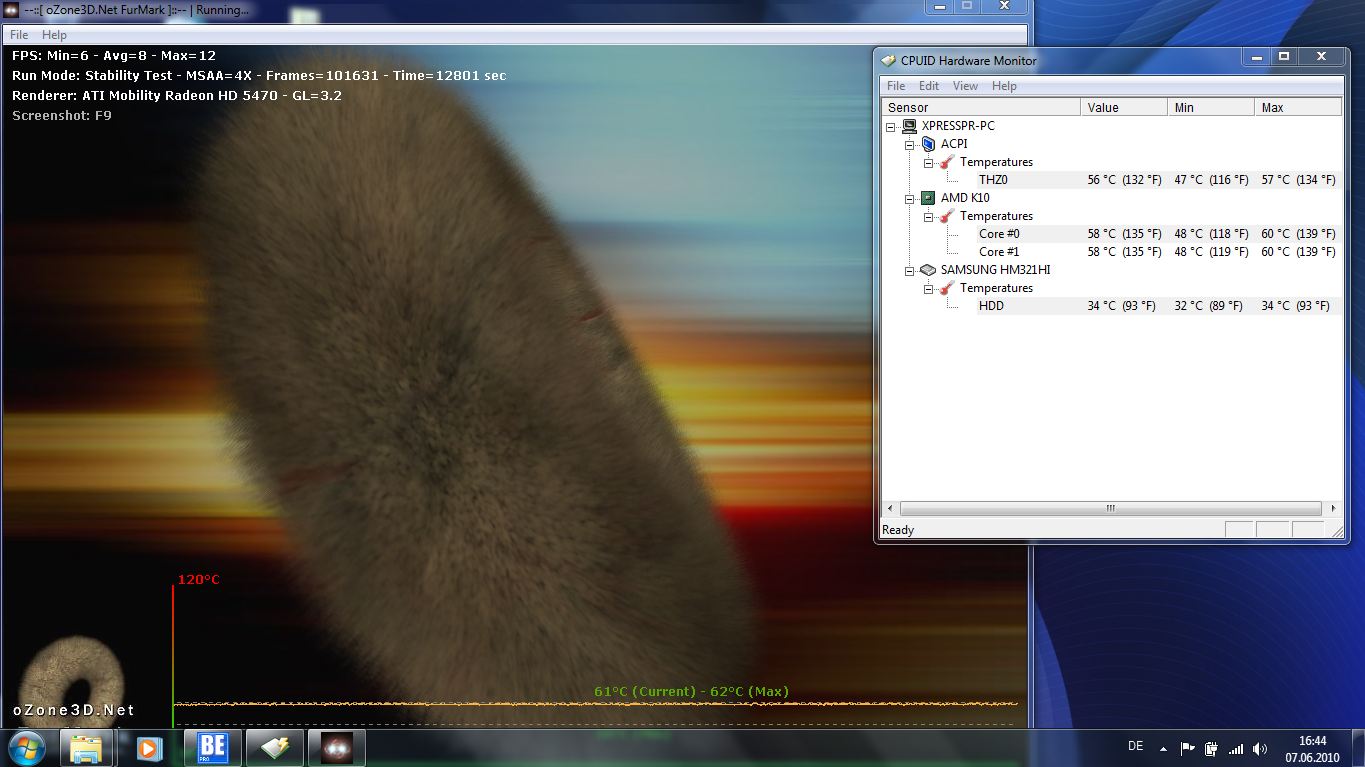The height and width of the screenshot is (767, 1365).
Task: Collapse the SAMSUNG HM321HI tree node
Action: point(910,270)
